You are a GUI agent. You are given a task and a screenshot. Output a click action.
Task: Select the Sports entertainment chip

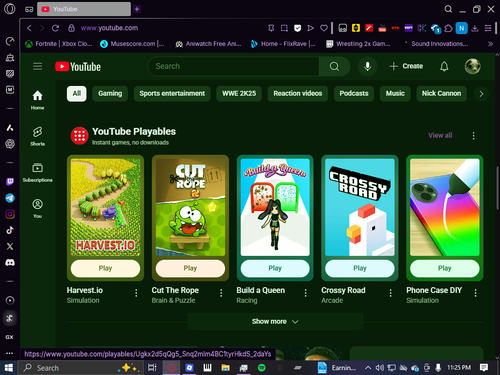tap(172, 93)
